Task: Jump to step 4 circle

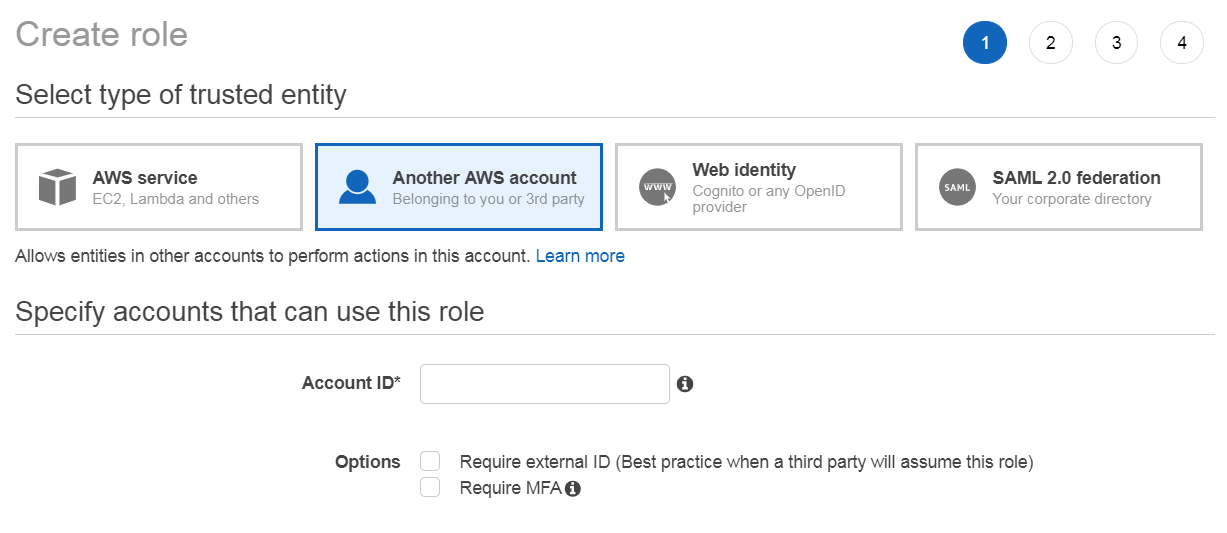Action: (x=1182, y=43)
